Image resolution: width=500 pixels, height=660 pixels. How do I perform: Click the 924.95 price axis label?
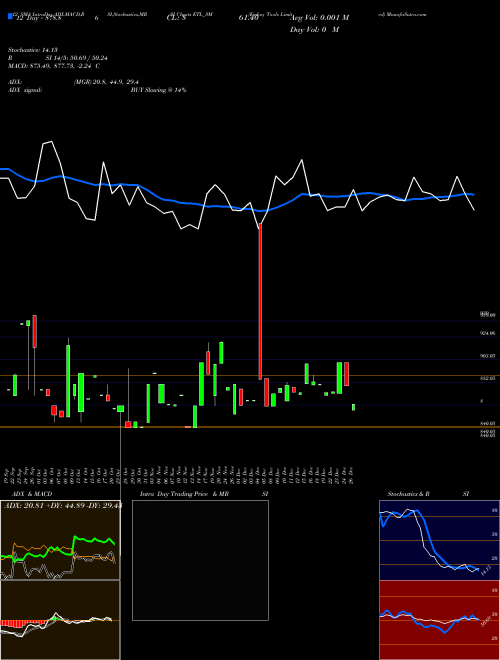tap(488, 333)
